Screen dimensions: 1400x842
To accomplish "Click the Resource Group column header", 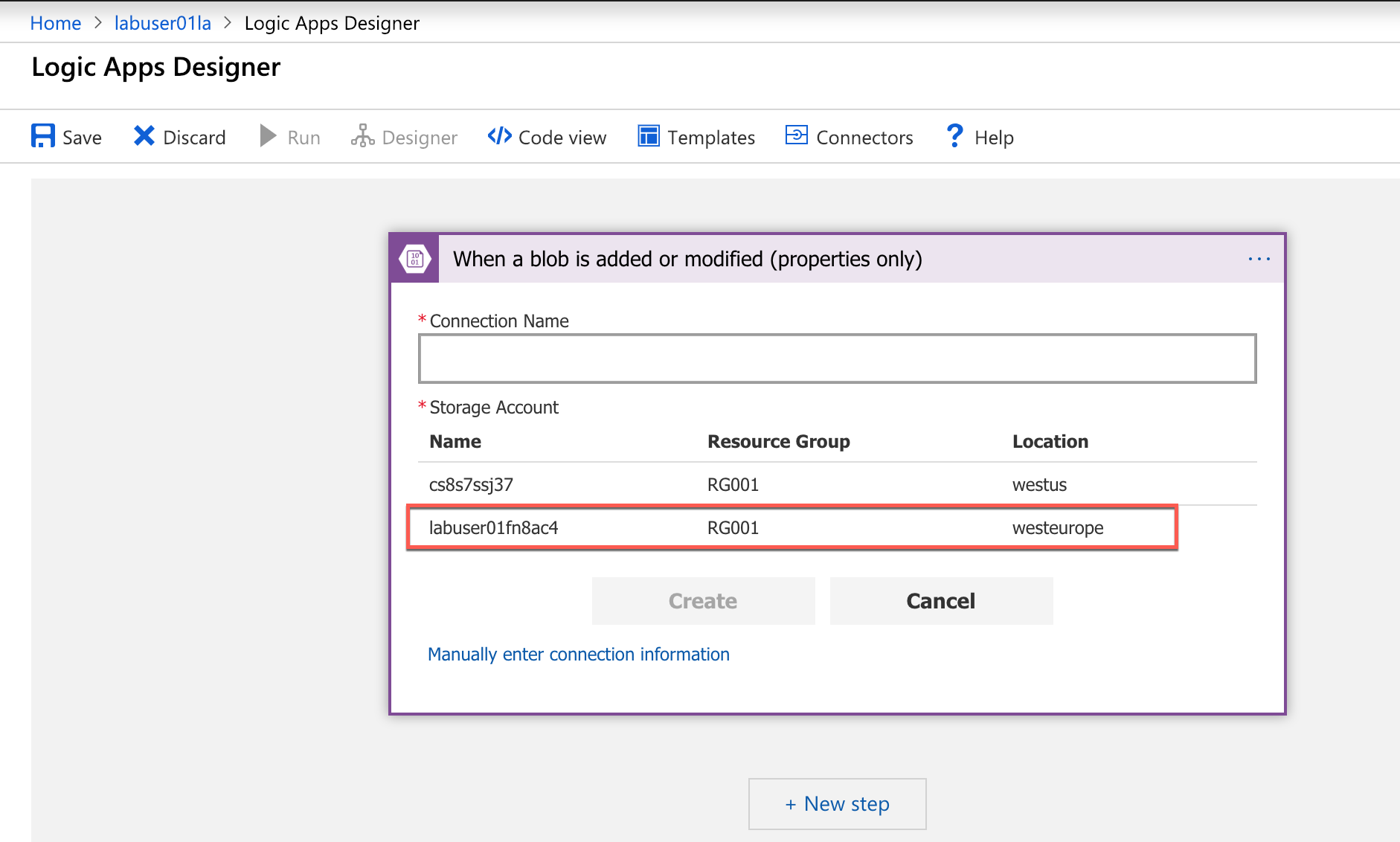I will click(x=778, y=442).
